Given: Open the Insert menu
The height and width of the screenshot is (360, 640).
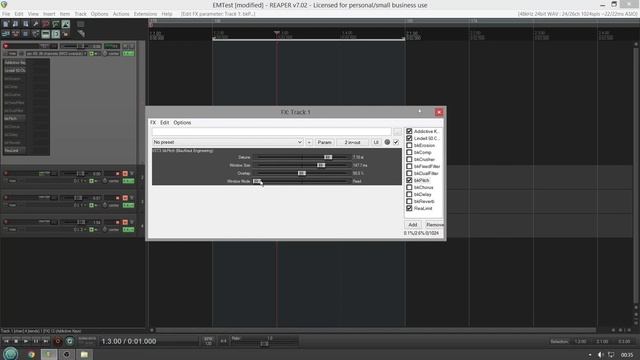Looking at the screenshot, I should pyautogui.click(x=49, y=14).
